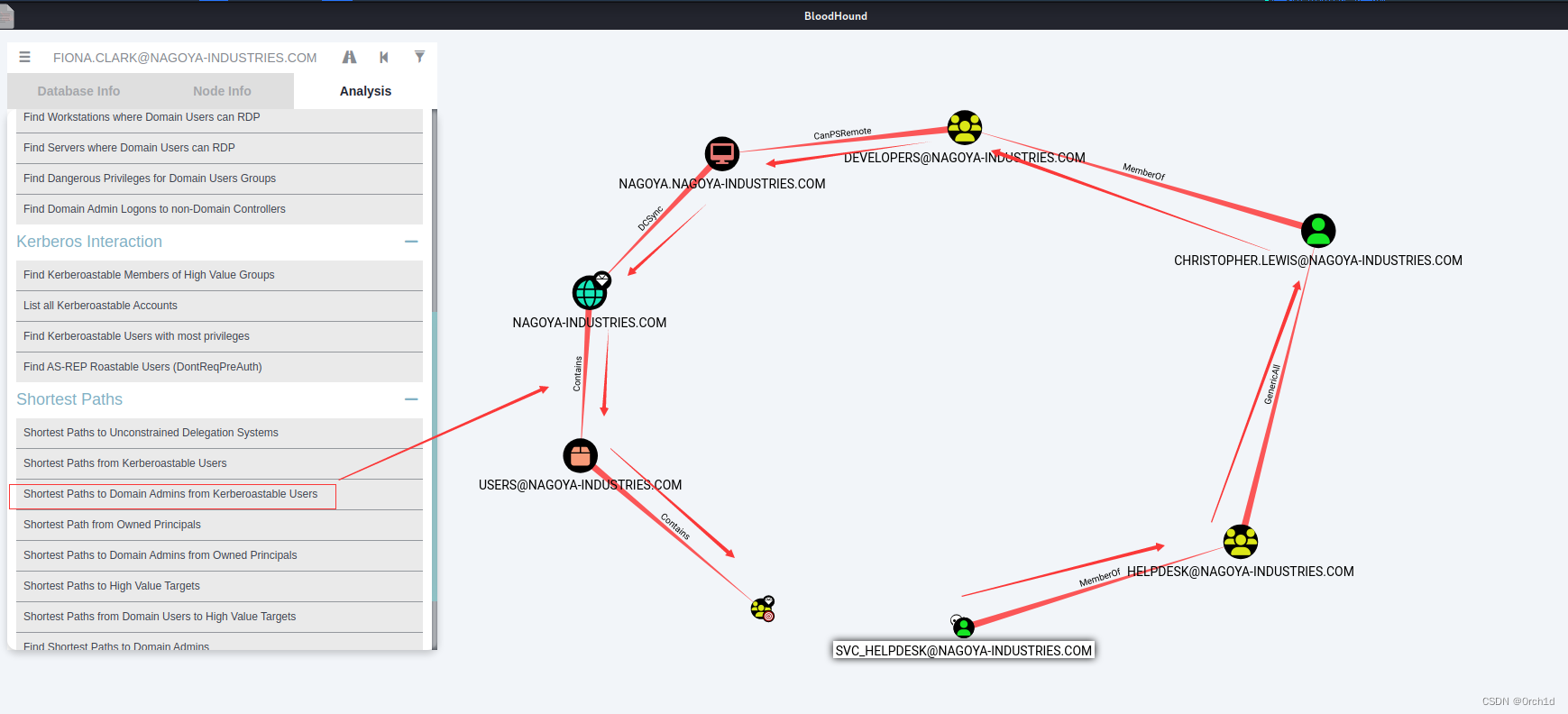1568x714 pixels.
Task: Select the NAGOYA-INDUSTRIES.COM domain globe node
Action: coord(590,292)
